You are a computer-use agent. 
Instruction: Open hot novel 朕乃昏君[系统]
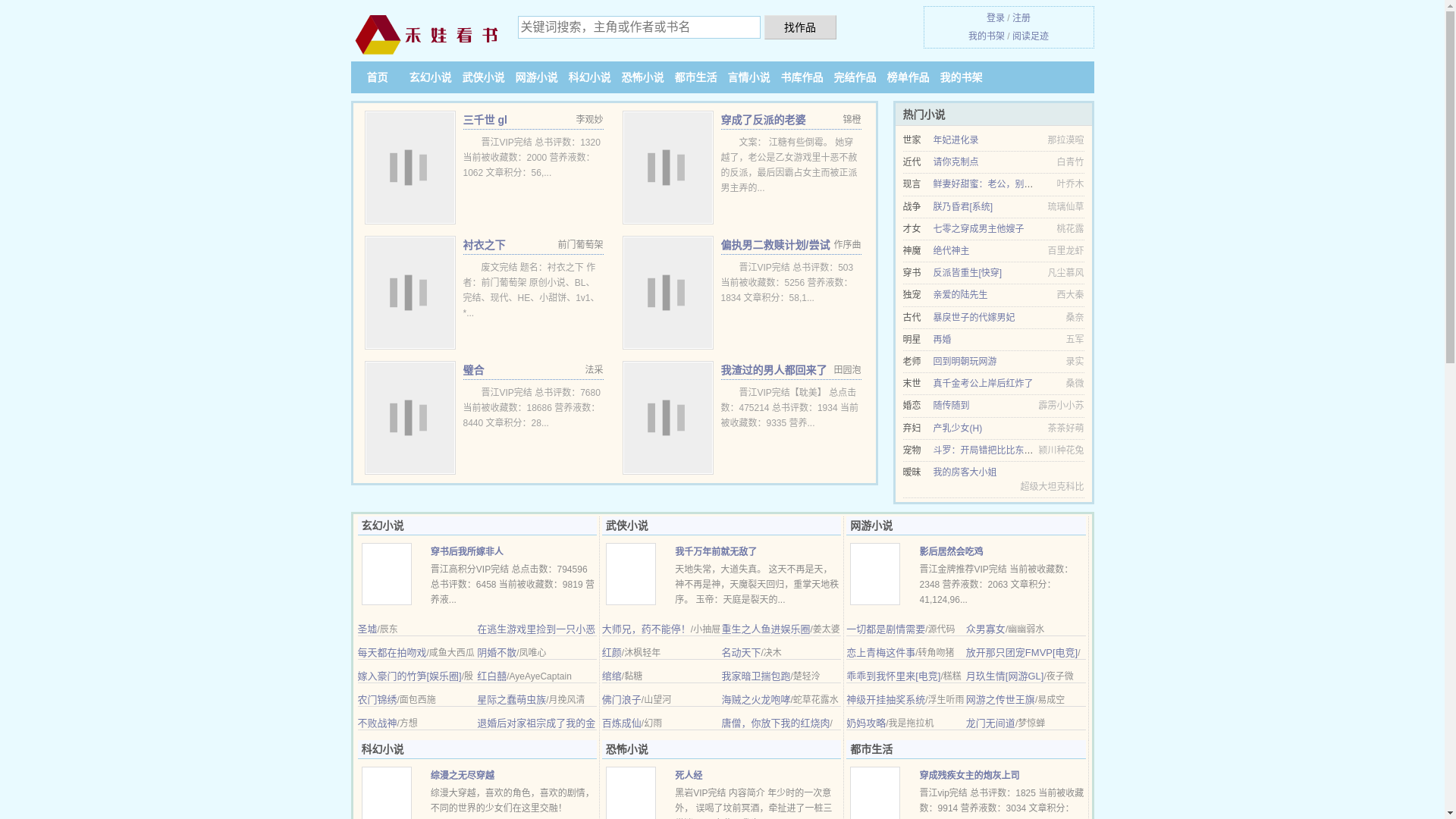point(962,206)
